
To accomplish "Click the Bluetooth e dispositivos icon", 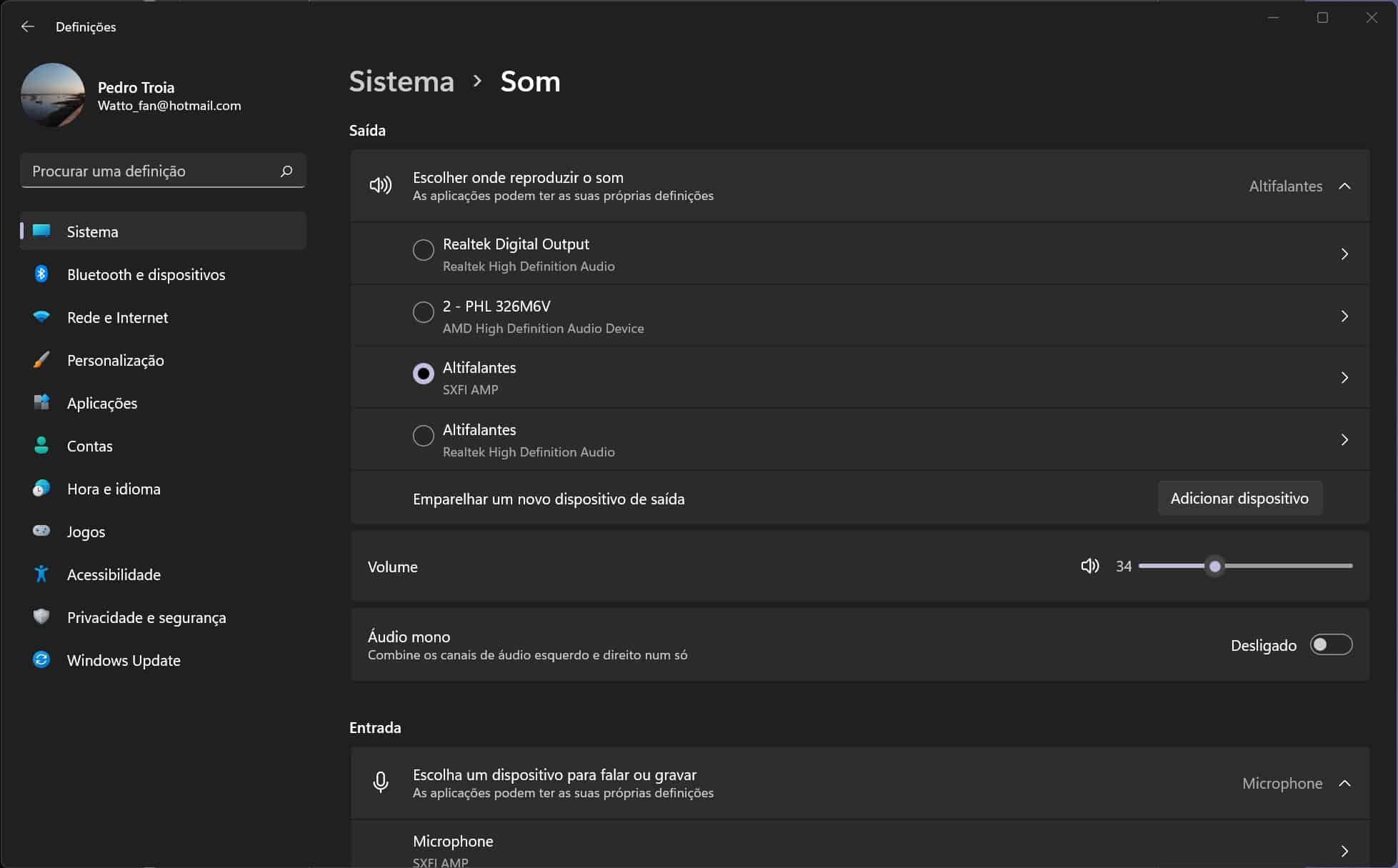I will point(41,274).
